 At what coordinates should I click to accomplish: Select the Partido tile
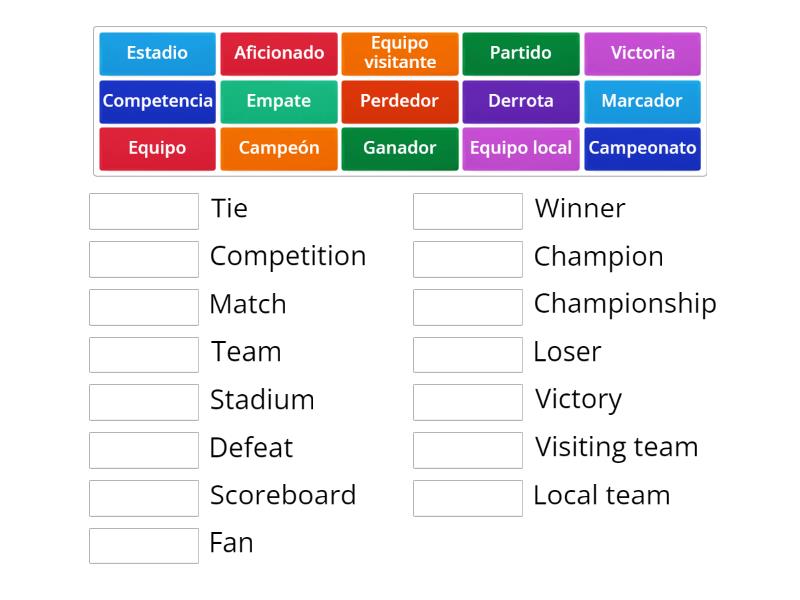click(x=521, y=54)
